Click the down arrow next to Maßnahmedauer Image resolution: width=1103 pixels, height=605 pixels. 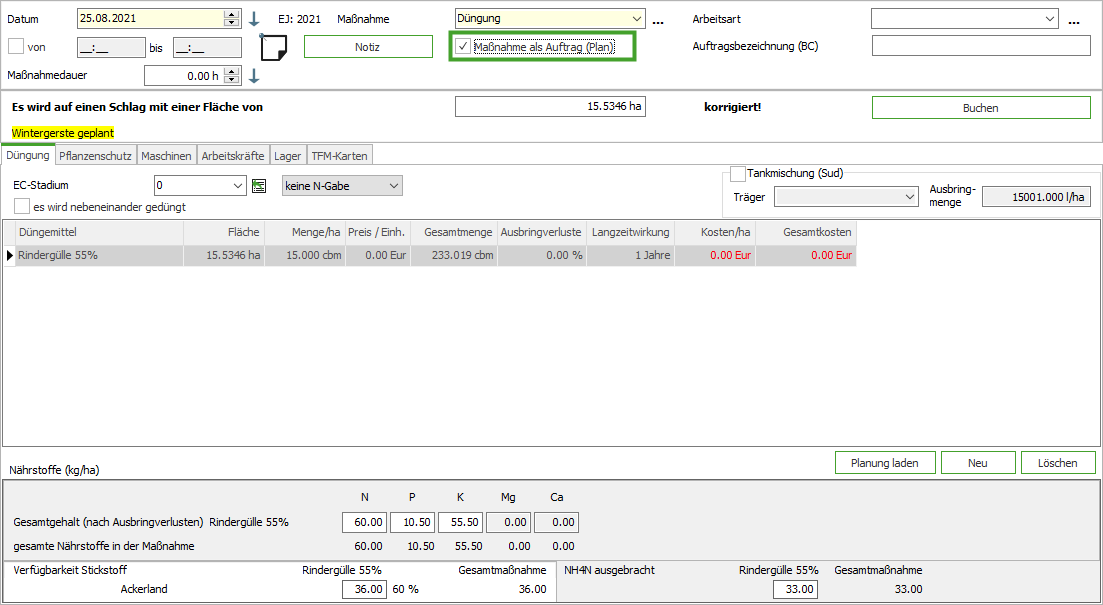pos(254,76)
